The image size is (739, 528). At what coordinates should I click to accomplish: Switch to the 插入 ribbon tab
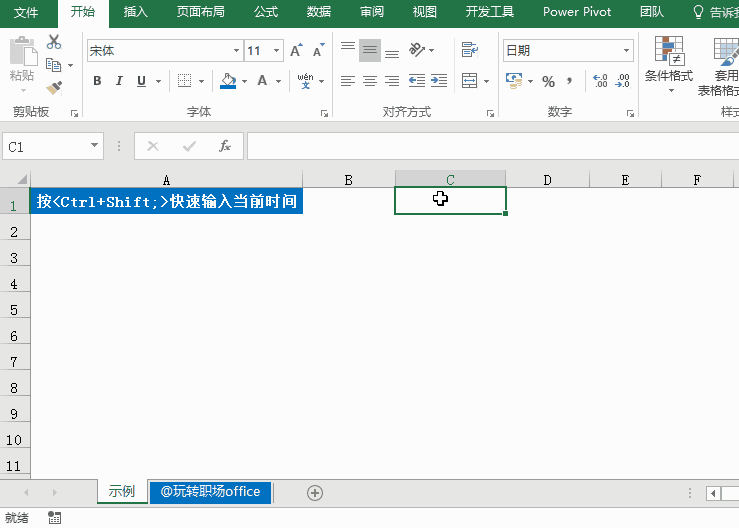coord(135,12)
